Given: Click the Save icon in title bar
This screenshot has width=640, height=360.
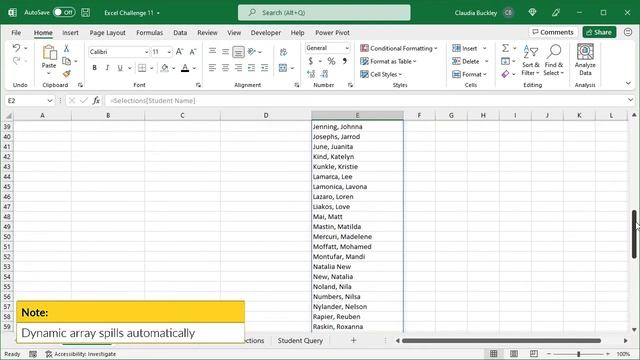Looking at the screenshot, I should pos(85,13).
